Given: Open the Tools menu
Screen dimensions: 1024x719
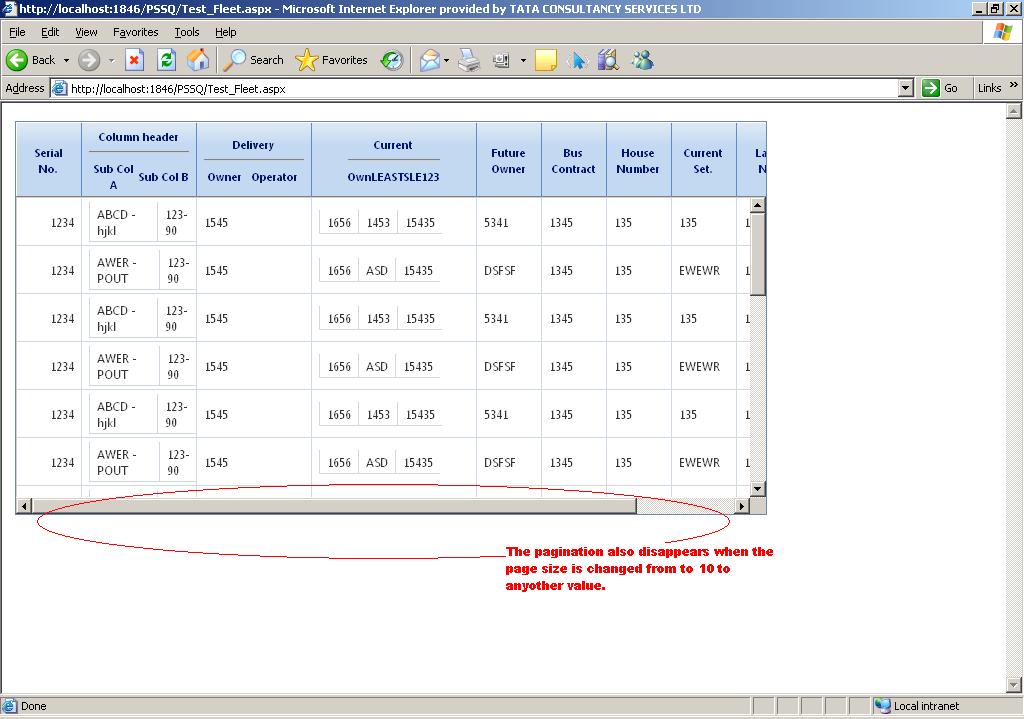Looking at the screenshot, I should pos(187,32).
